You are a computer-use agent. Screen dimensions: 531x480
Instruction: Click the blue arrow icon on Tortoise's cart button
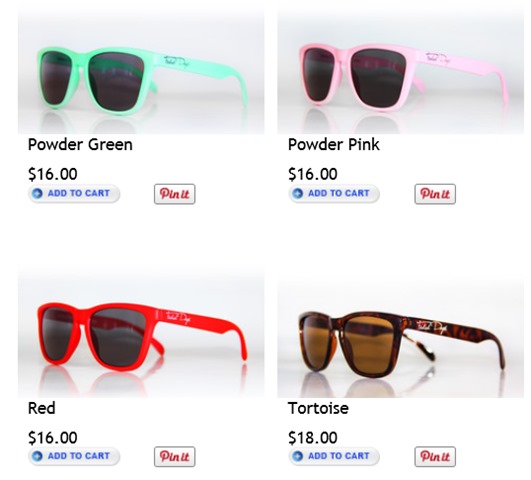pos(297,456)
